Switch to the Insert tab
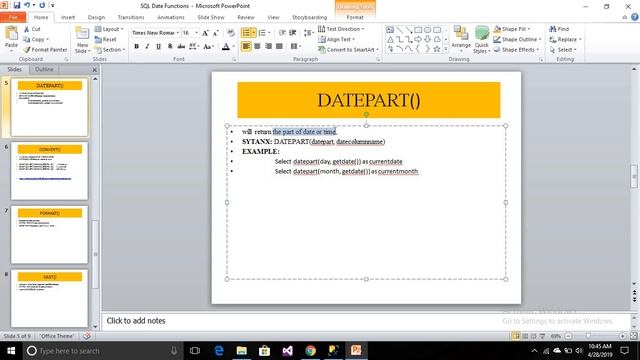Image resolution: width=640 pixels, height=360 pixels. coord(68,17)
